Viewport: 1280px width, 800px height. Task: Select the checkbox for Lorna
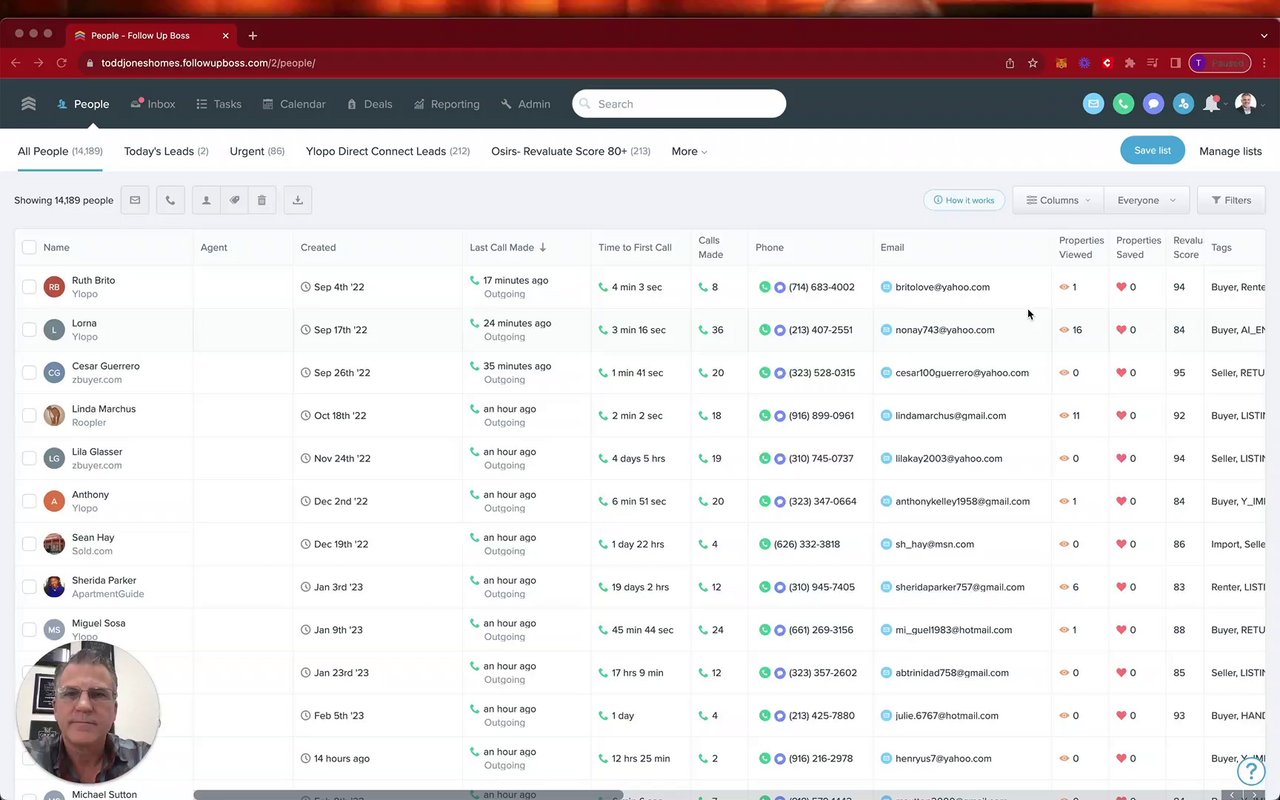point(29,330)
